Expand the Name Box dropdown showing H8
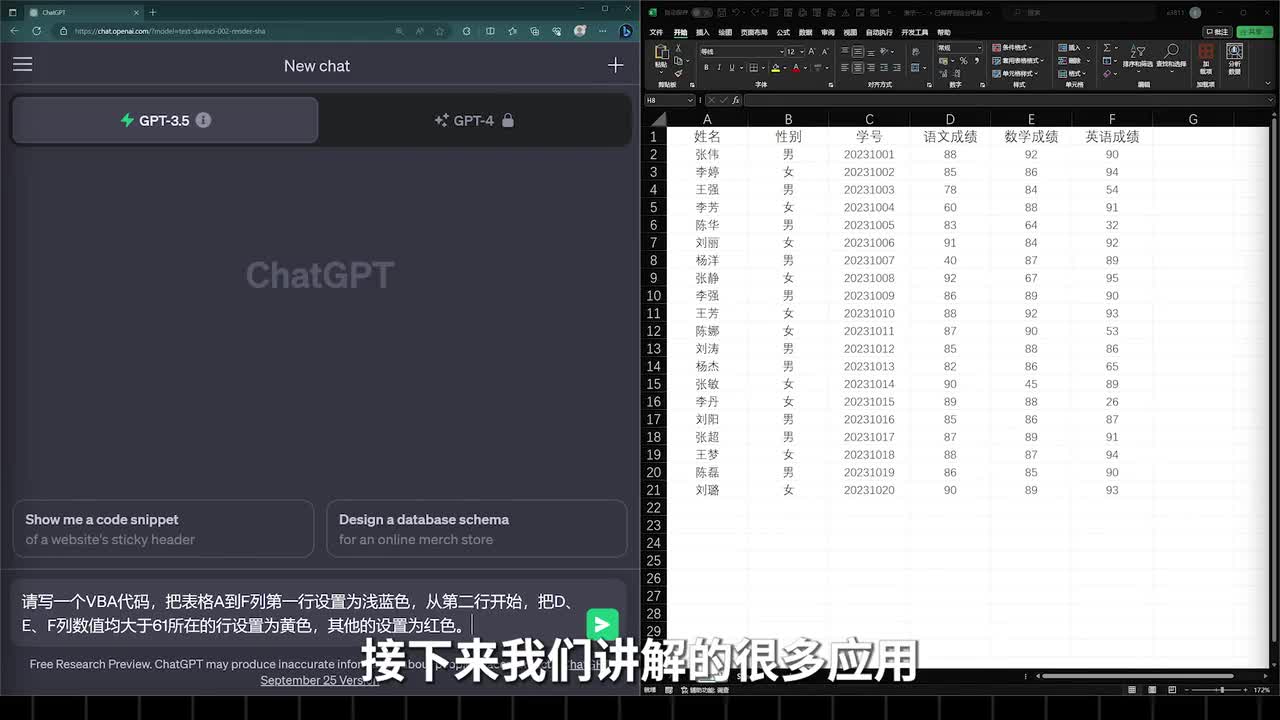Viewport: 1280px width, 720px height. (x=690, y=100)
